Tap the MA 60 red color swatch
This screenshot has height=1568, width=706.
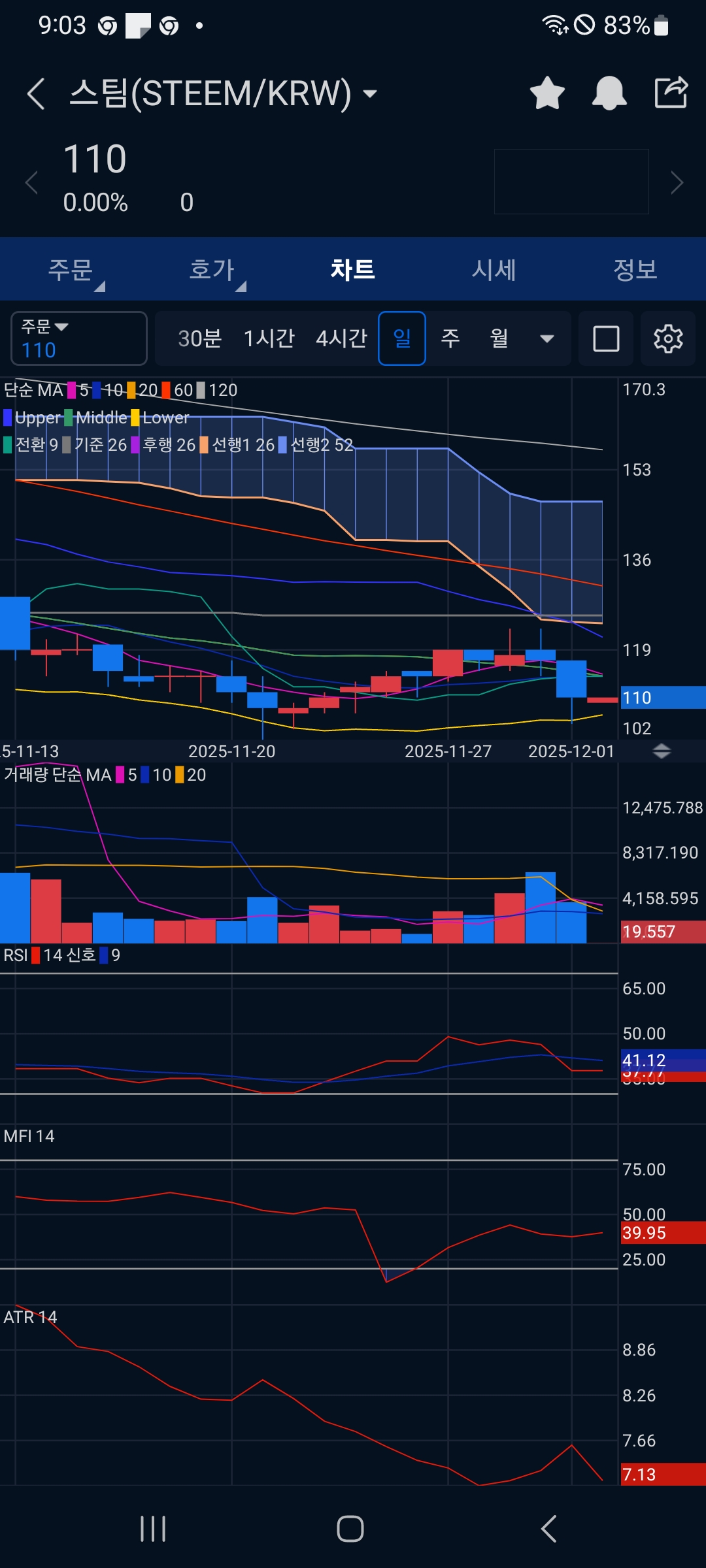coord(166,390)
